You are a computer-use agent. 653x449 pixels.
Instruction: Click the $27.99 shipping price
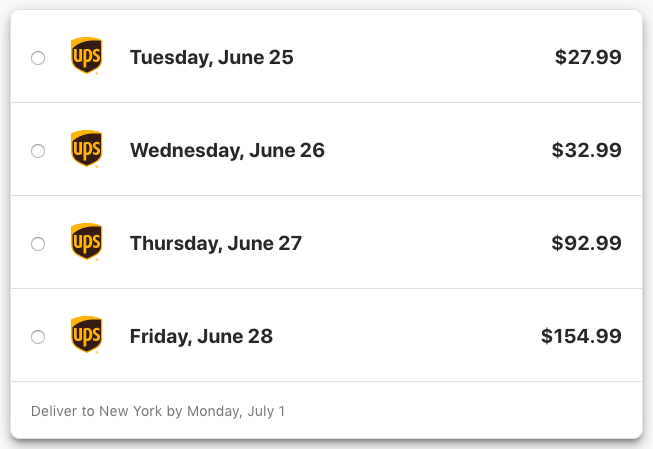click(x=588, y=58)
